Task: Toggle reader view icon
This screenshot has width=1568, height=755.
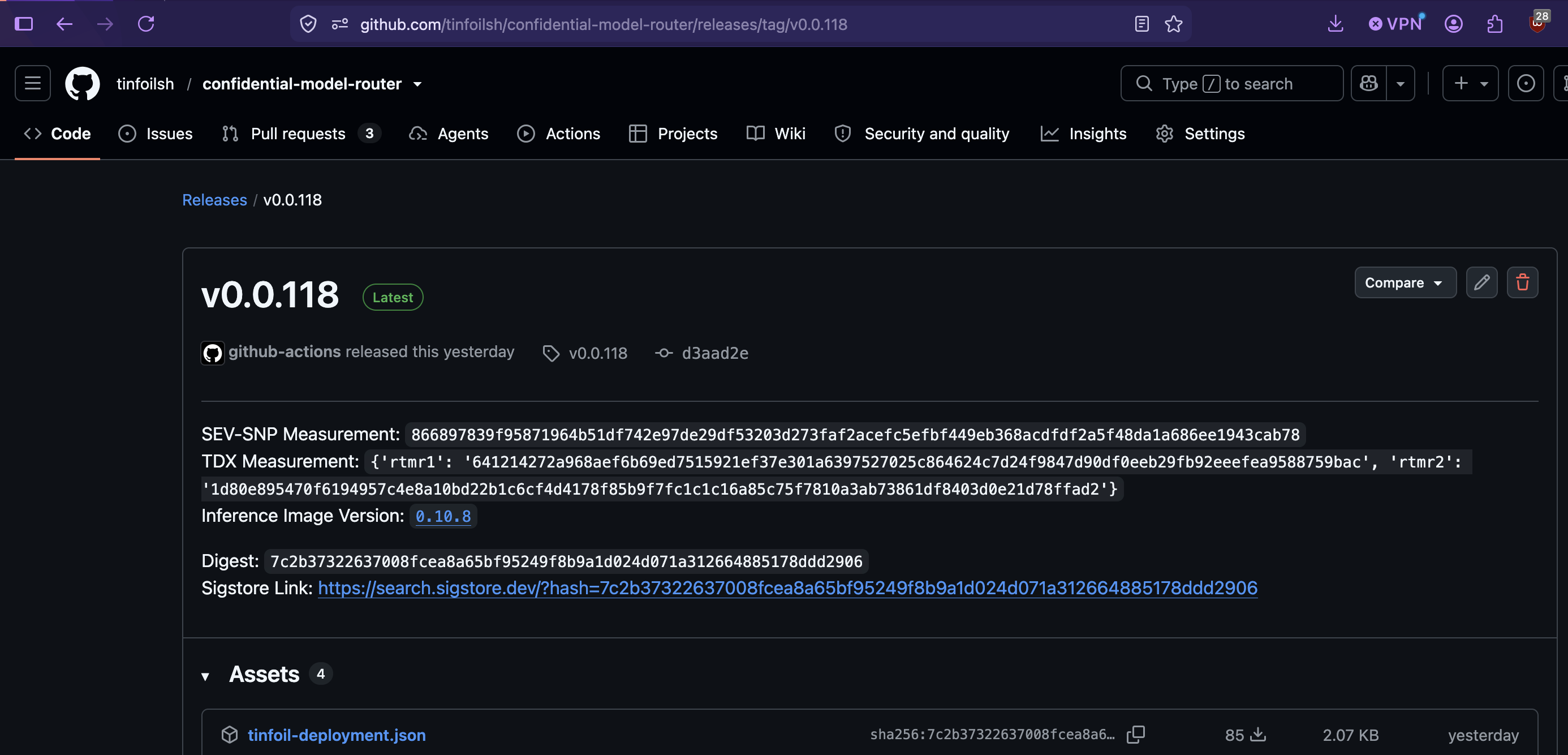Action: pyautogui.click(x=1142, y=24)
